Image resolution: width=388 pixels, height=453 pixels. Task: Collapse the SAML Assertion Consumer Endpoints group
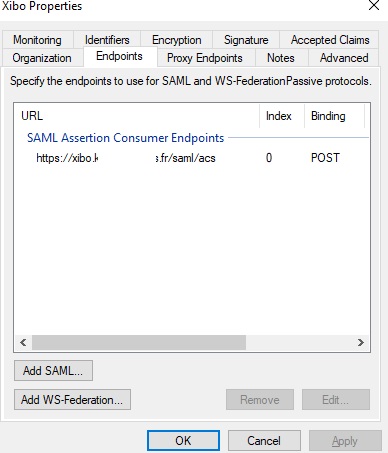point(125,138)
